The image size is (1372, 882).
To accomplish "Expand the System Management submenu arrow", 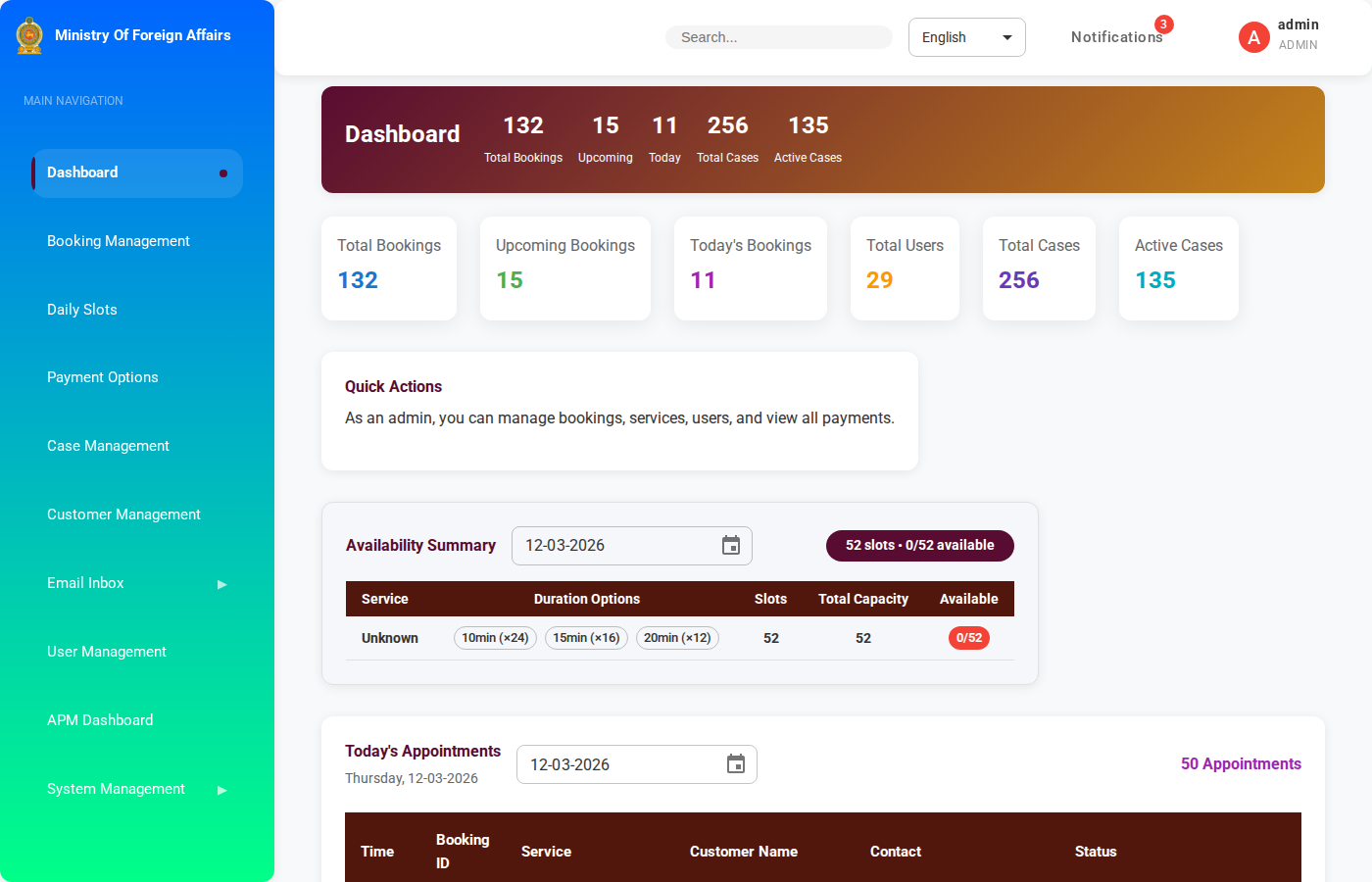I will (222, 790).
